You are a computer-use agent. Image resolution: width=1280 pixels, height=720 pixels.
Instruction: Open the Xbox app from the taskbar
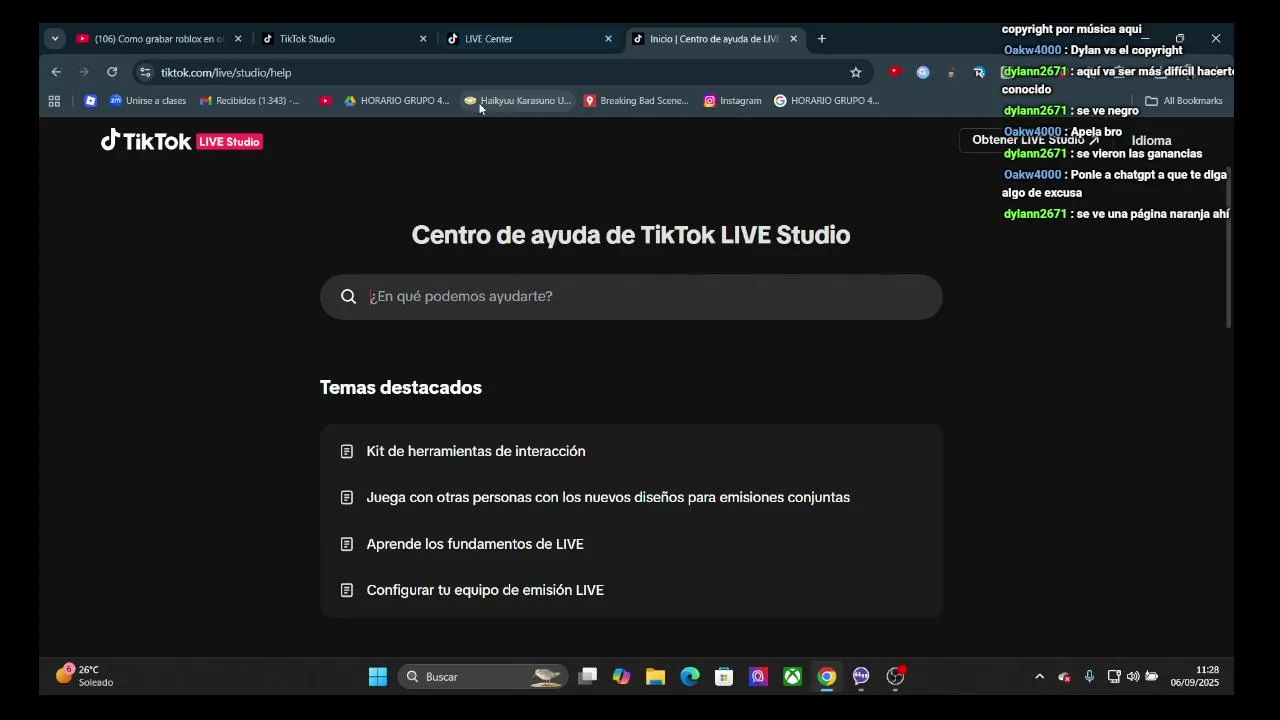[792, 677]
